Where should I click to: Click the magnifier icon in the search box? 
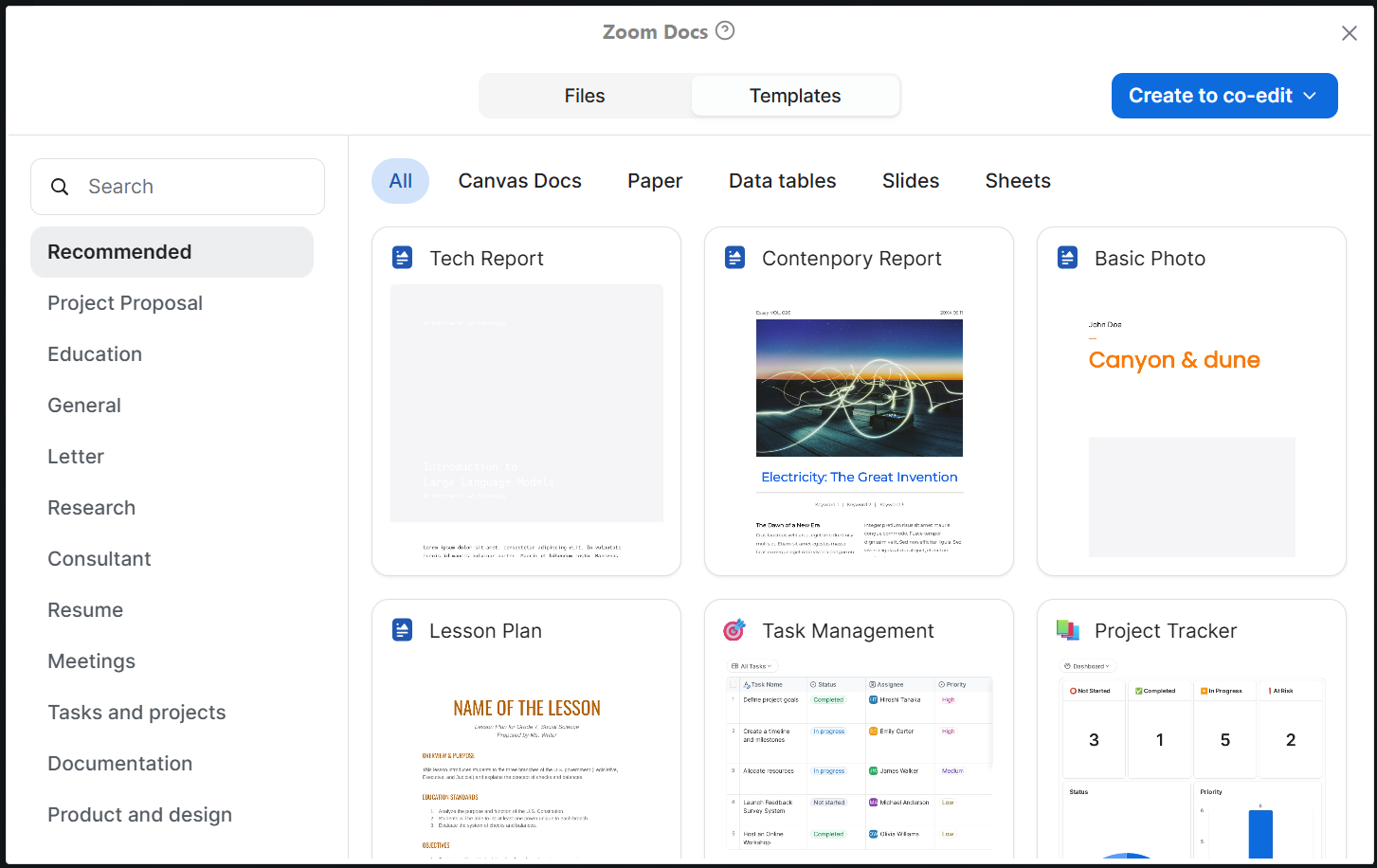click(x=60, y=187)
